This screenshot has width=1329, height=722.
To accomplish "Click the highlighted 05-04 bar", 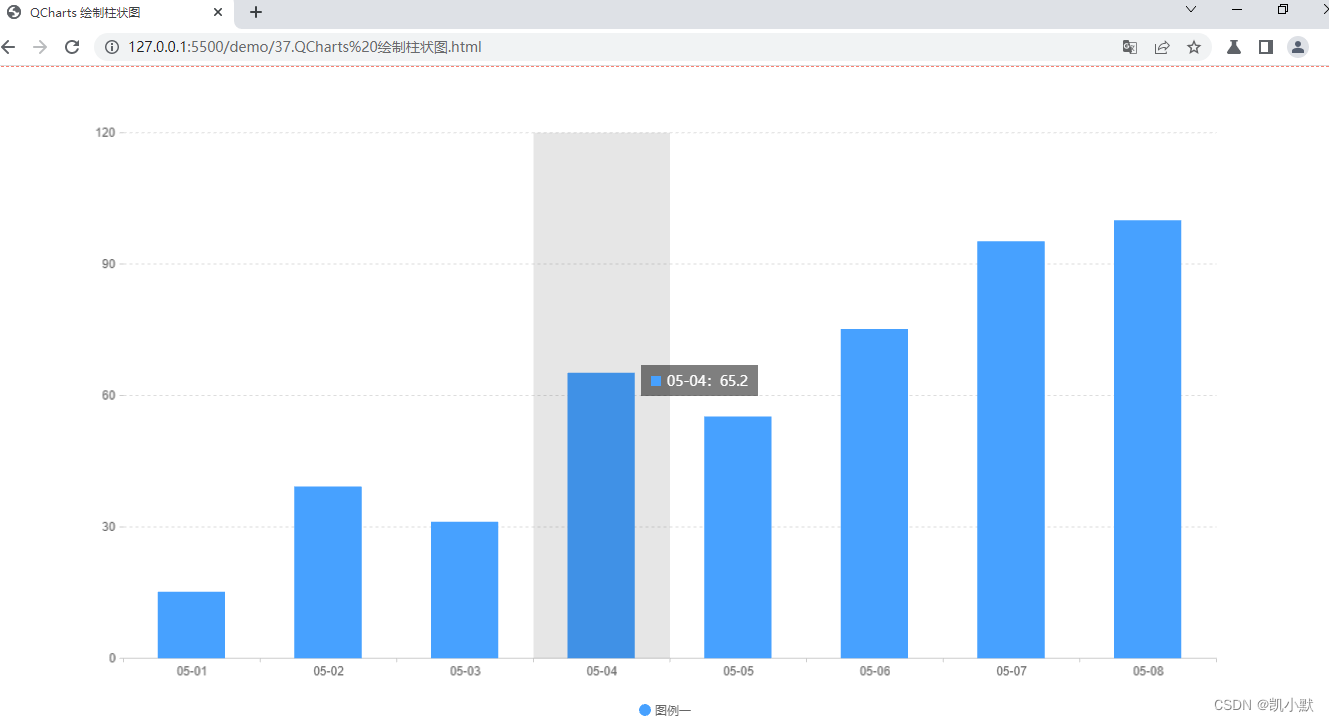I will (x=601, y=515).
